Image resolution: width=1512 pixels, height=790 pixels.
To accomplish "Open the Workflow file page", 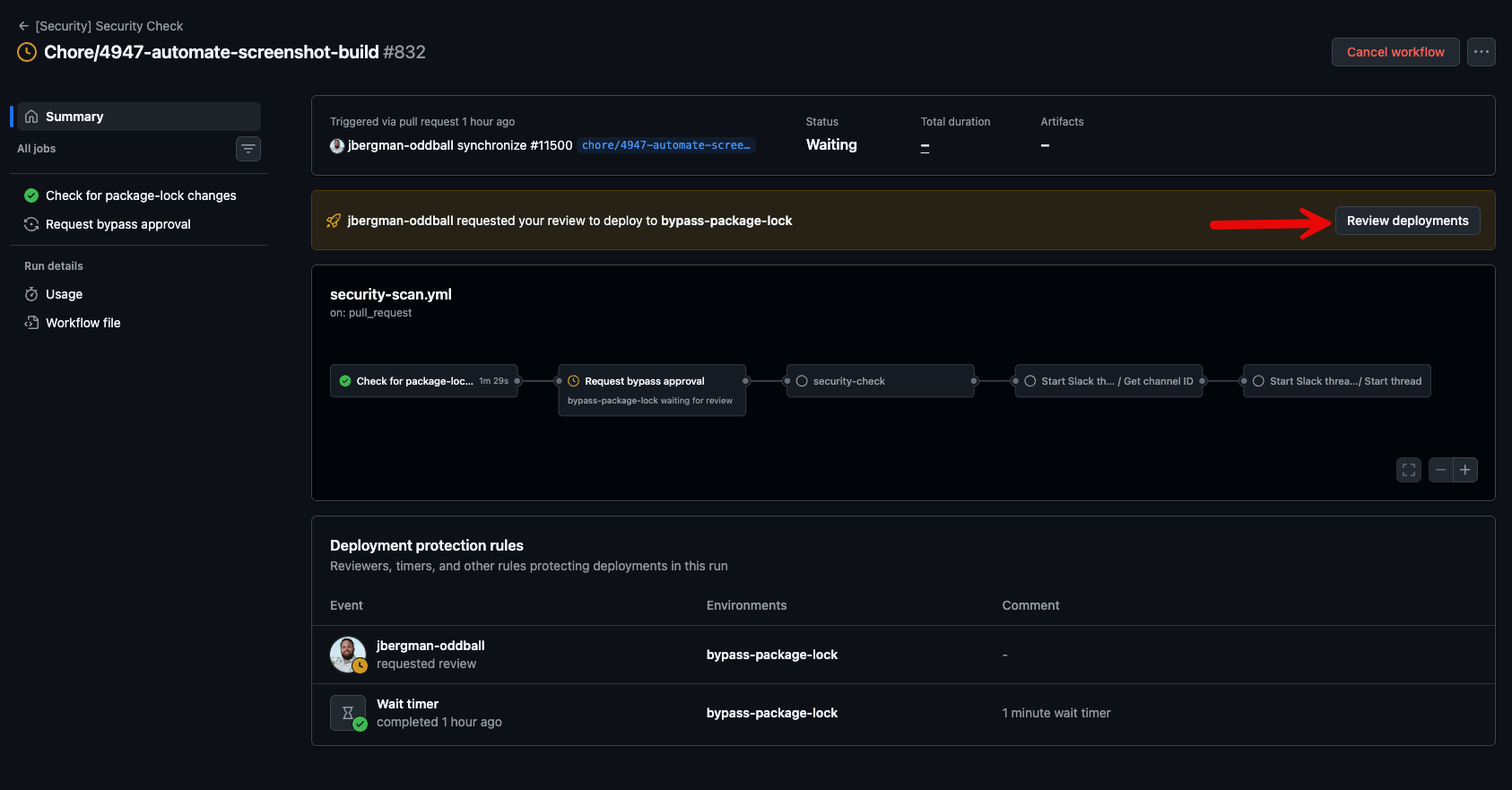I will coord(83,323).
